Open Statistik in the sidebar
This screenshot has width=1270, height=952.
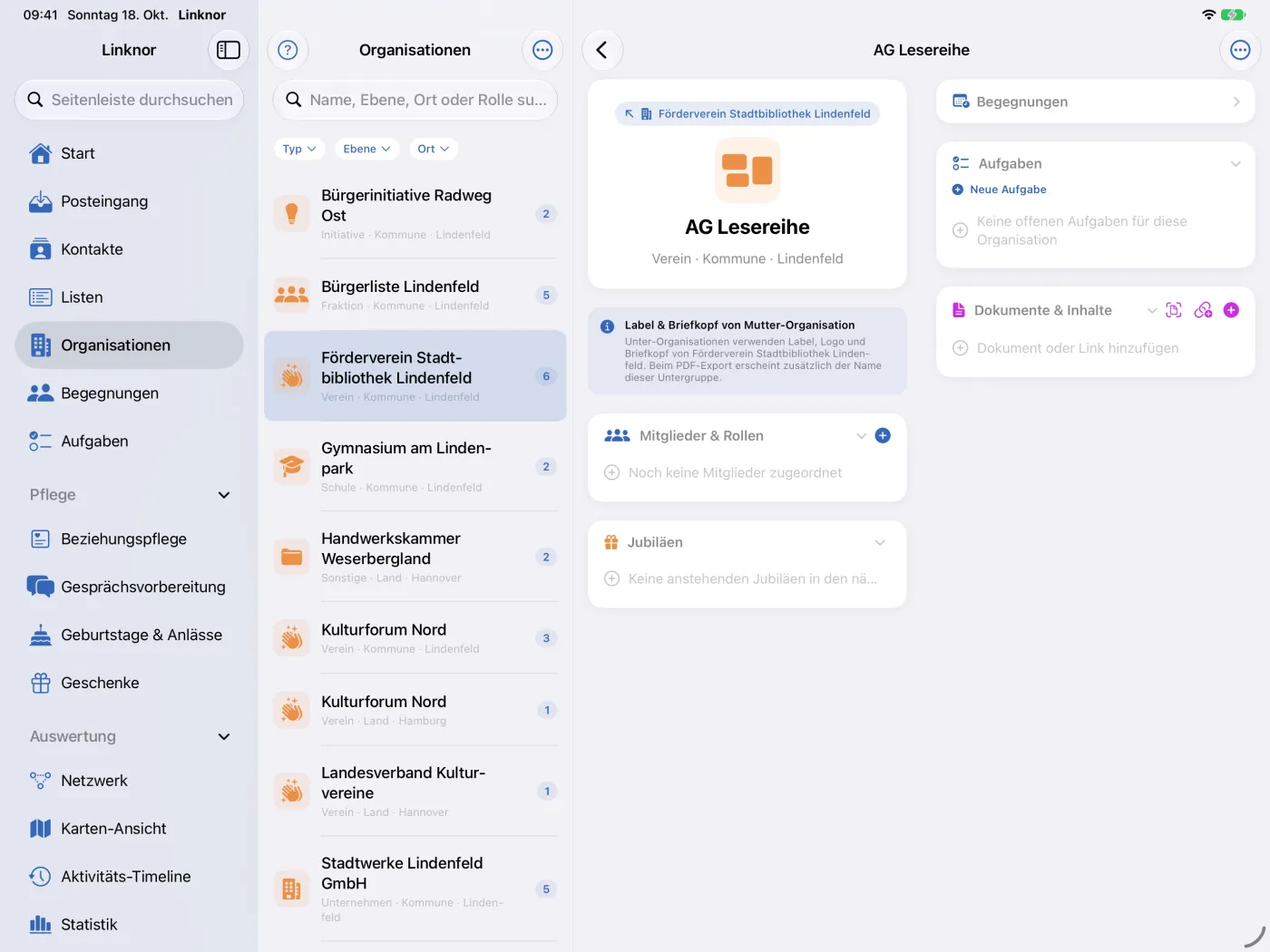129,925
